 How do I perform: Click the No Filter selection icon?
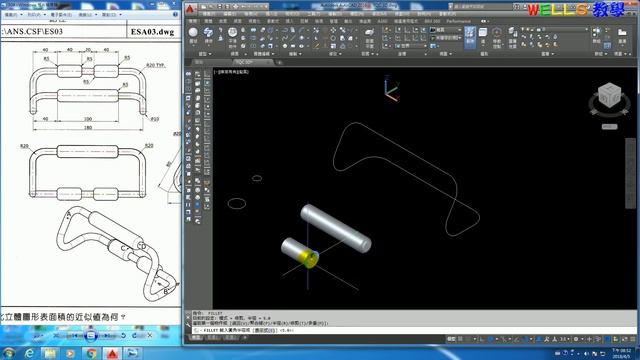point(483,33)
